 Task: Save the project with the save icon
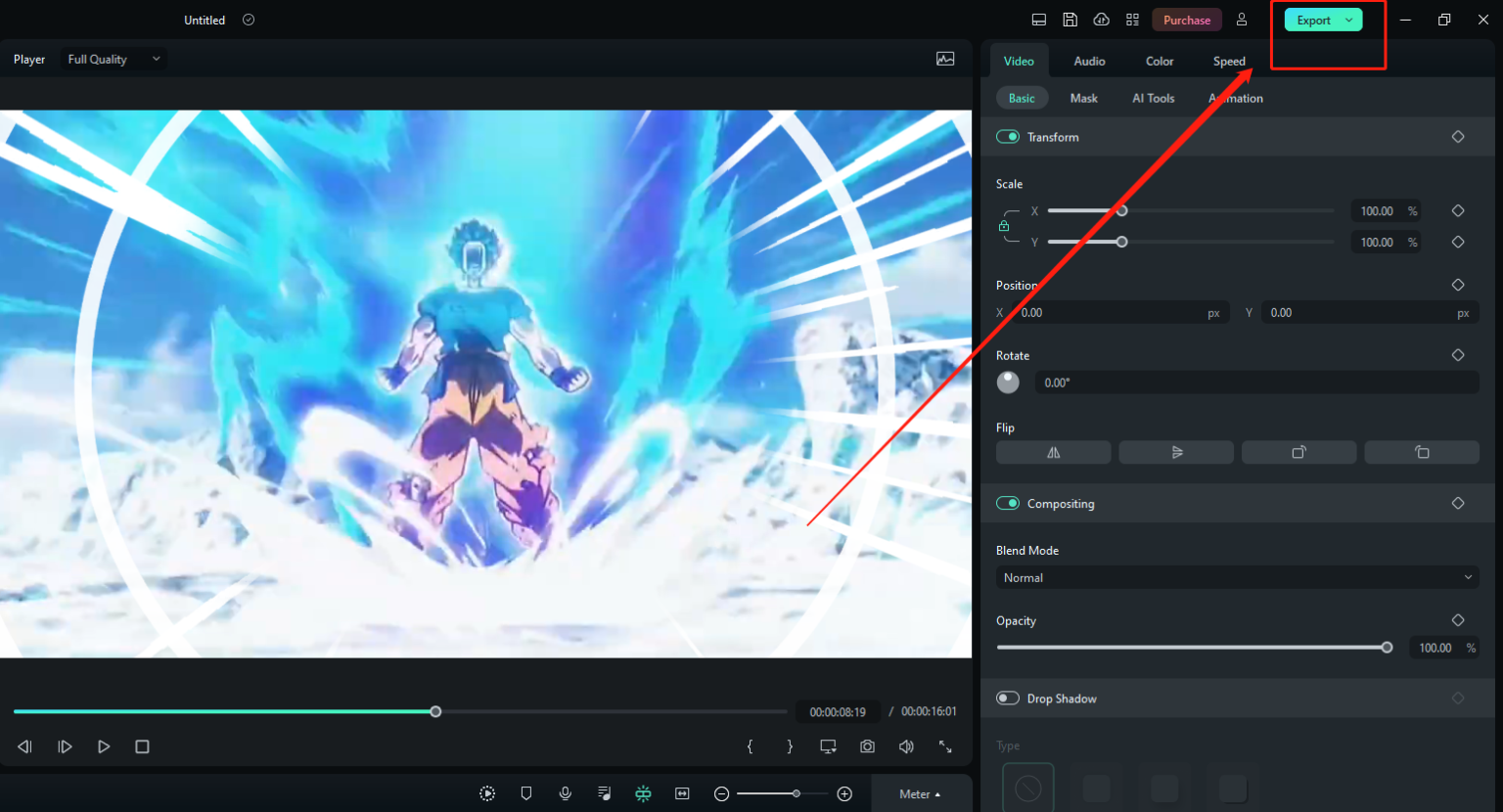click(1070, 19)
